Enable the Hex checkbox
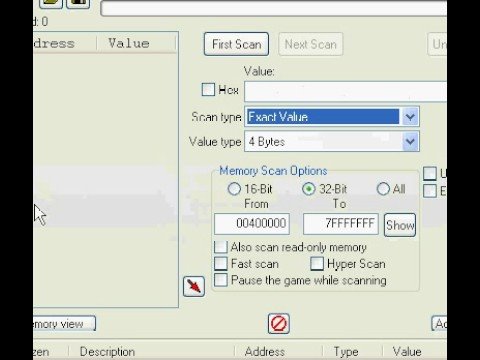Viewport: 480px width, 360px height. (x=208, y=90)
